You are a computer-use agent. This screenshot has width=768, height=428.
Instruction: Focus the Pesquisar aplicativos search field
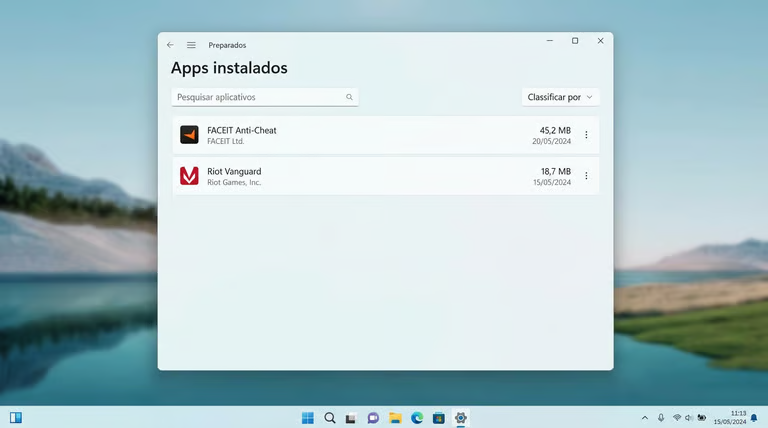265,97
